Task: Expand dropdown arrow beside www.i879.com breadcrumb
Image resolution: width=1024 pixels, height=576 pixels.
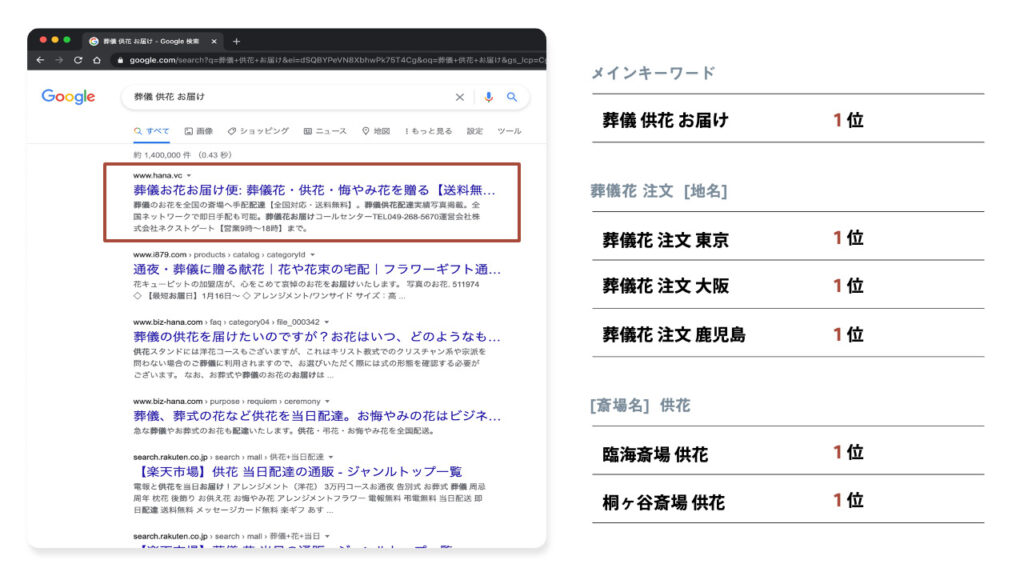Action: click(312, 255)
